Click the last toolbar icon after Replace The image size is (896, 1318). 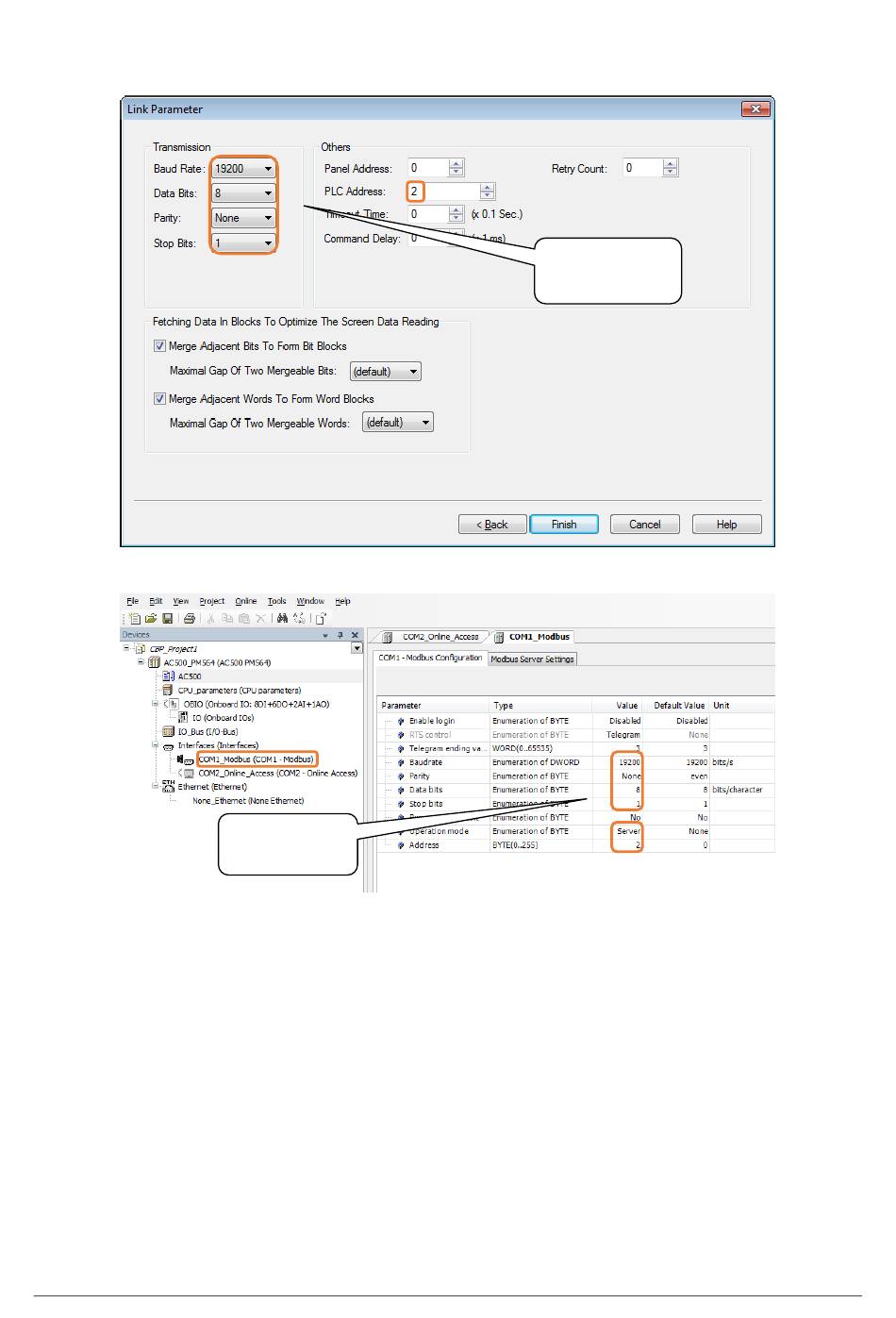click(321, 619)
